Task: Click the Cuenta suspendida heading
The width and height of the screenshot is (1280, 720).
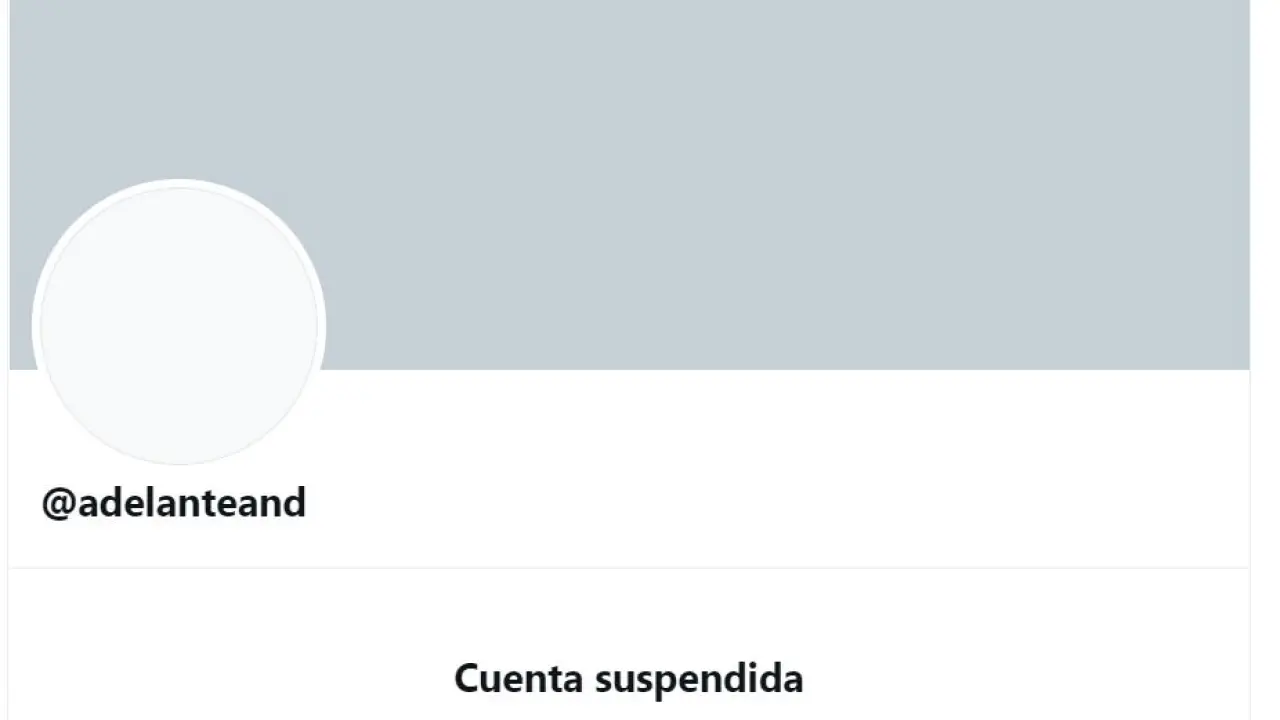Action: coord(628,678)
